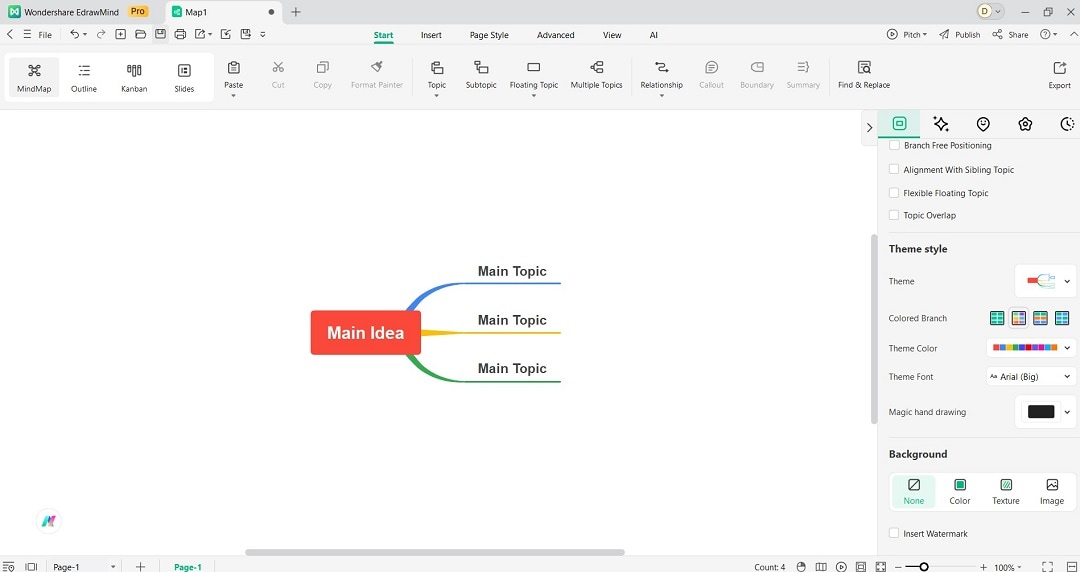1080x572 pixels.
Task: Select second Colored Branch style
Action: click(x=1019, y=318)
